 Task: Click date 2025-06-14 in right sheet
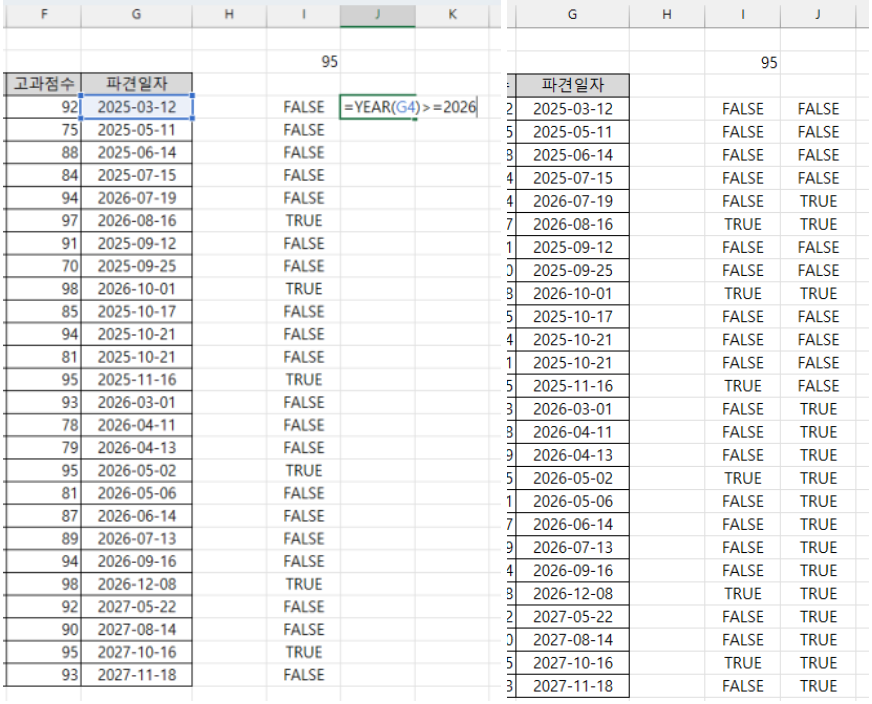[x=573, y=155]
